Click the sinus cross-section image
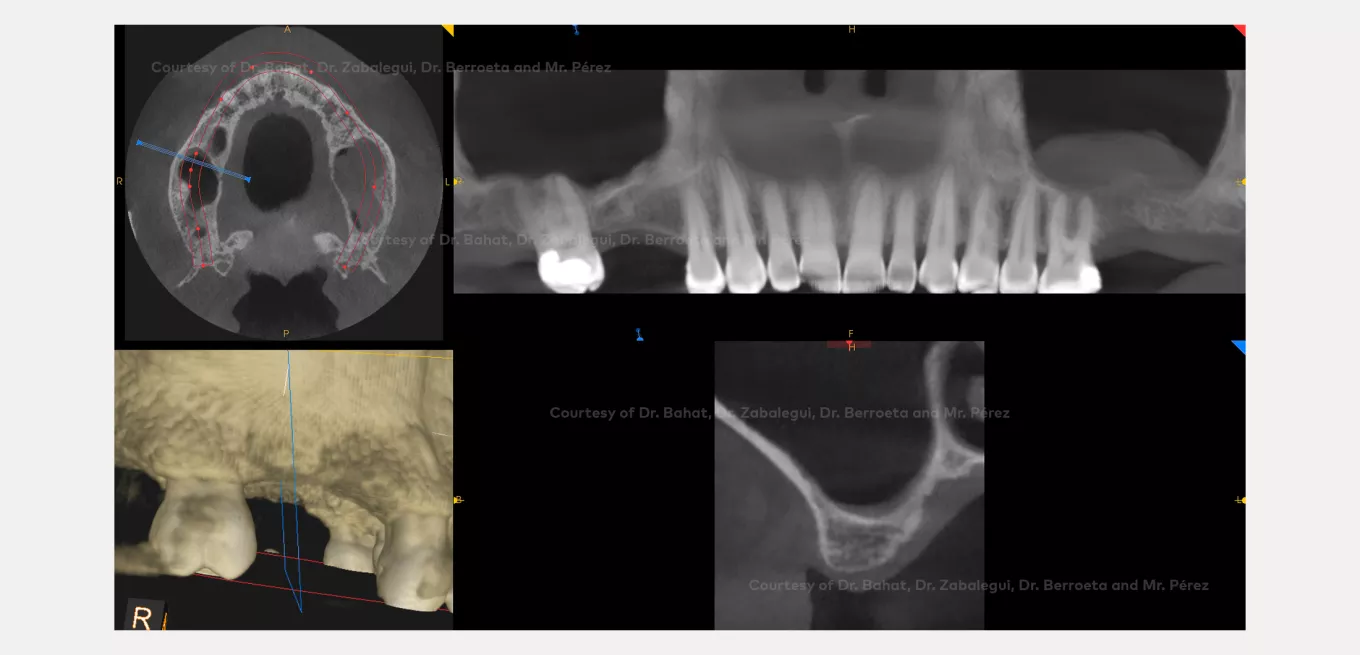 [x=849, y=486]
